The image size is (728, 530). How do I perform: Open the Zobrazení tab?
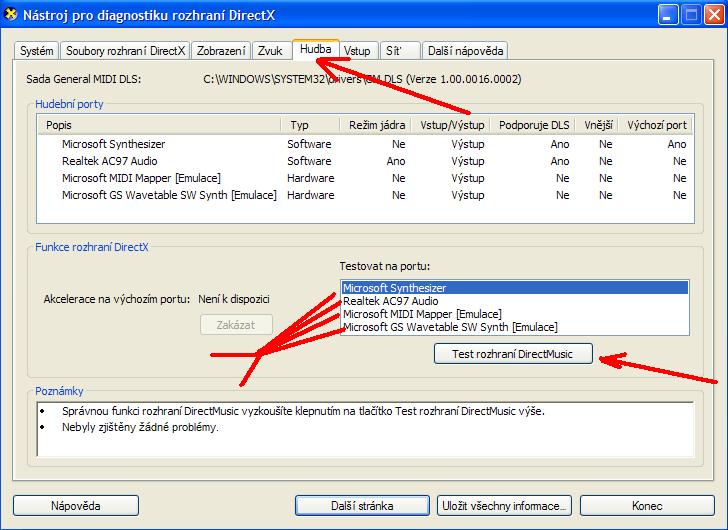(x=221, y=51)
